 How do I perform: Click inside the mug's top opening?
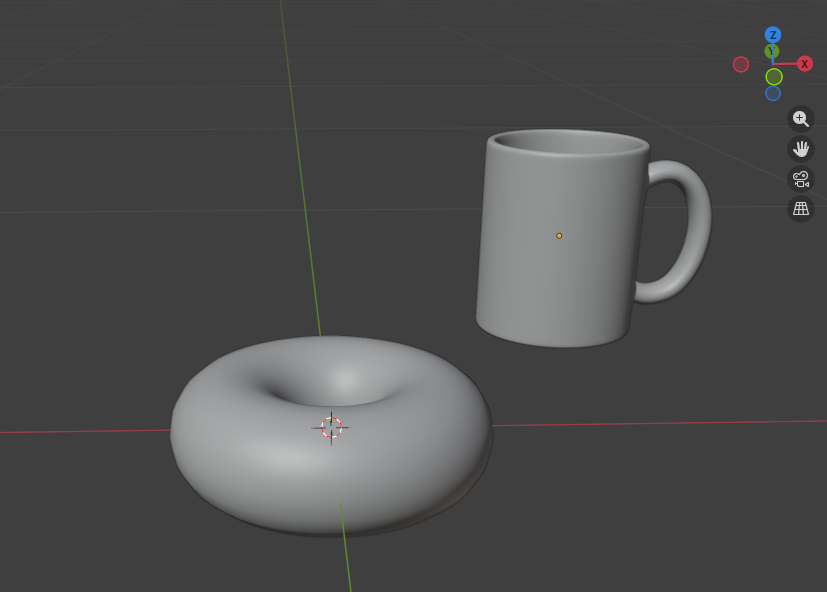570,143
